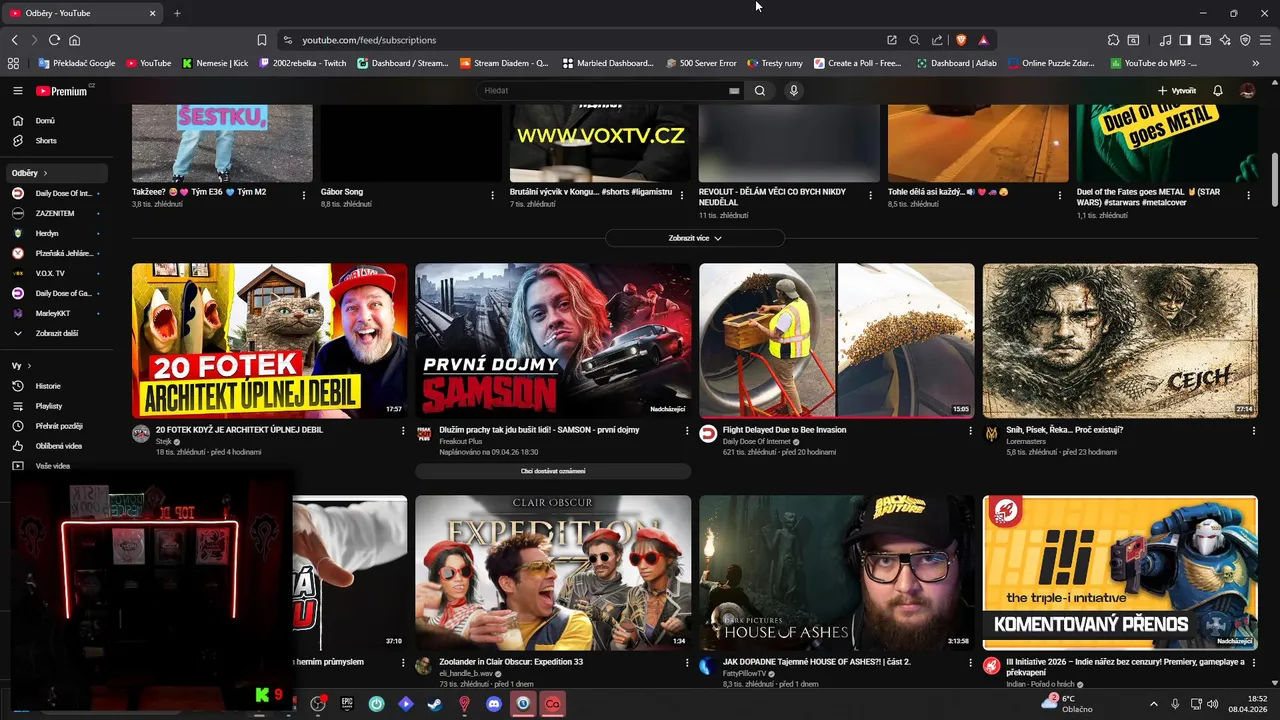The image size is (1280, 720).
Task: Open a new browser tab
Action: pos(177,13)
